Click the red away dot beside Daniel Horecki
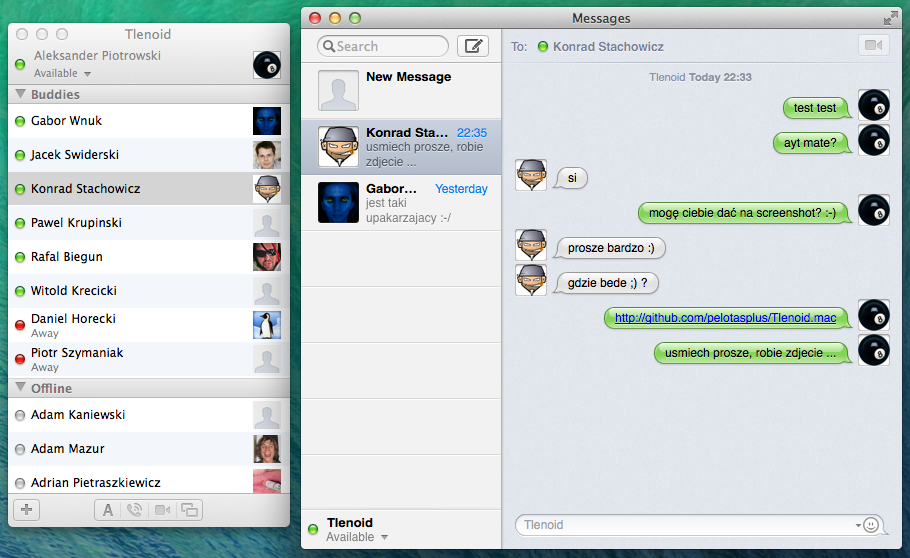The height and width of the screenshot is (558, 910). click(x=20, y=325)
